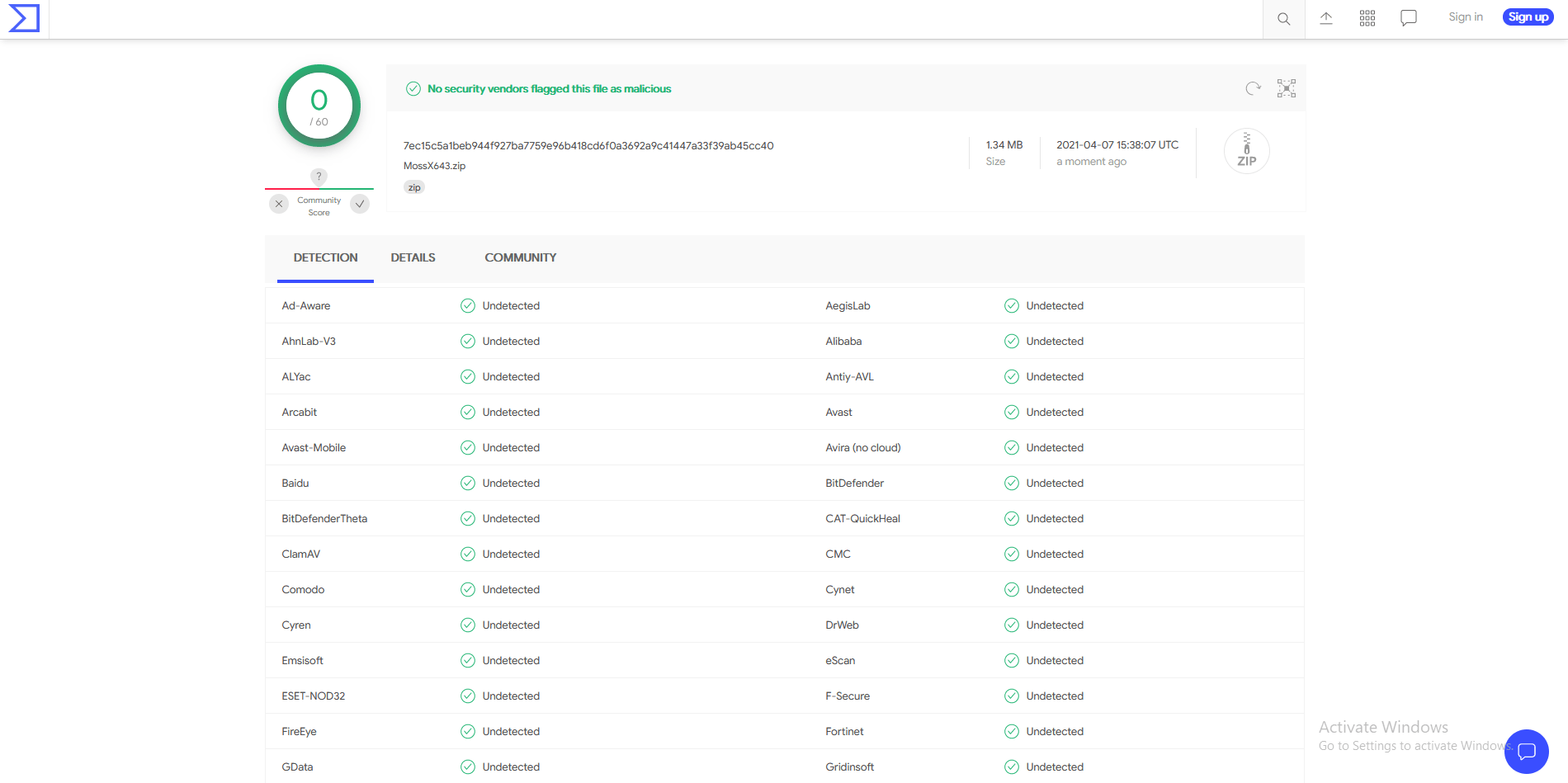Open the comments speech bubble icon
The width and height of the screenshot is (1568, 783).
point(1409,18)
